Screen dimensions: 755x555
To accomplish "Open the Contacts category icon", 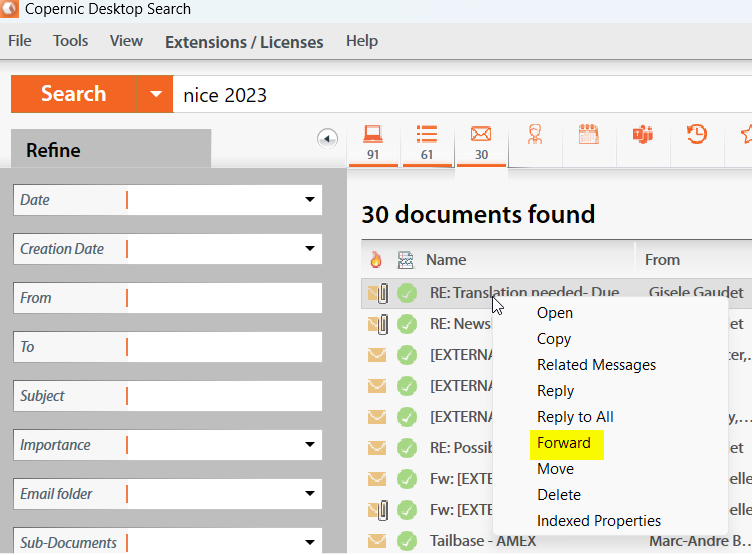I will (535, 136).
